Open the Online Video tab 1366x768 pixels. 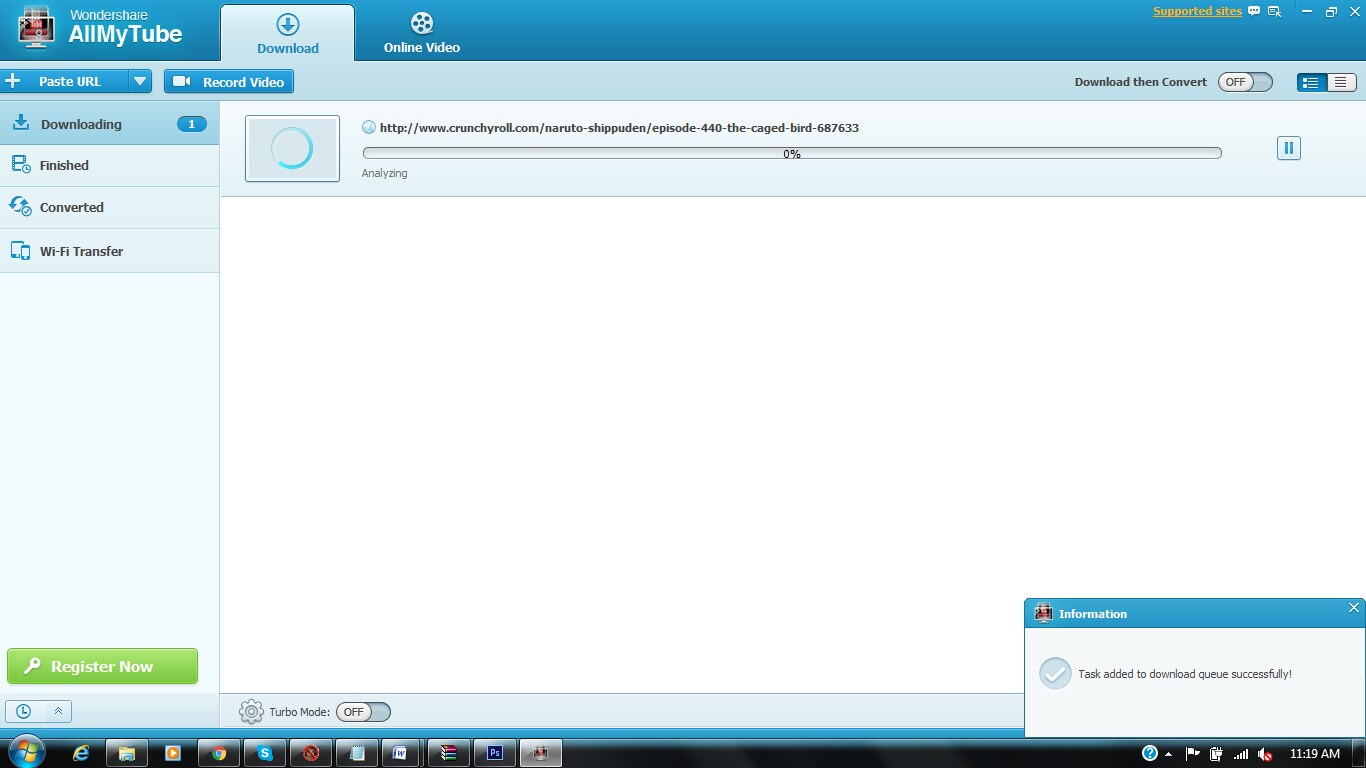[x=422, y=32]
